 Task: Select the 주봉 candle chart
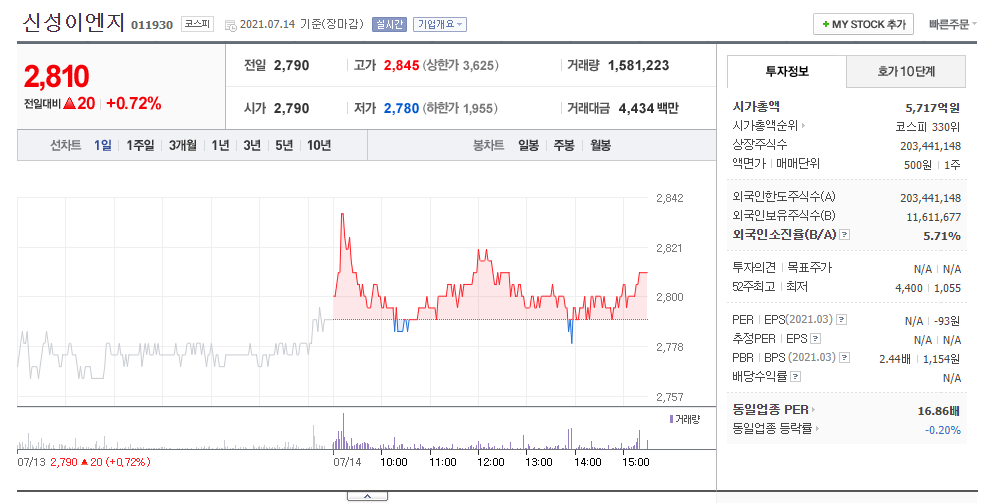coord(564,146)
